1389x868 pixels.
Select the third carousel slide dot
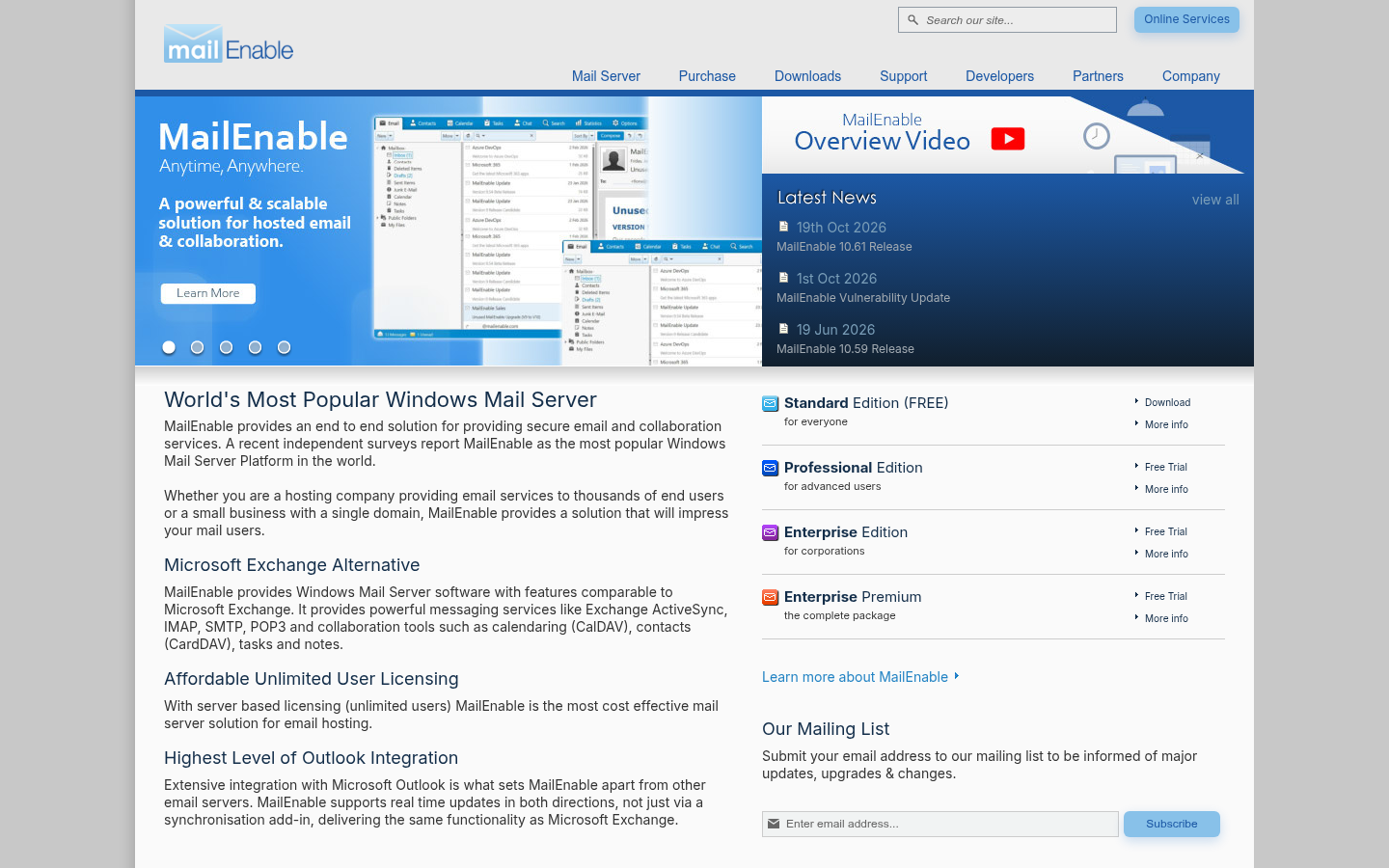[x=227, y=347]
